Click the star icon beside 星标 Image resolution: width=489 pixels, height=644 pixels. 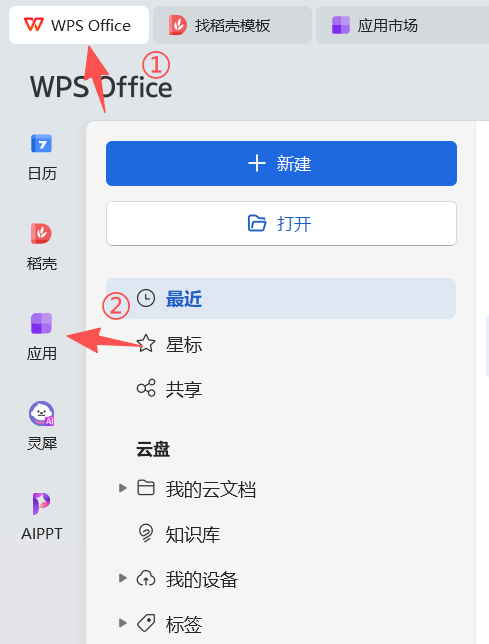pyautogui.click(x=146, y=343)
